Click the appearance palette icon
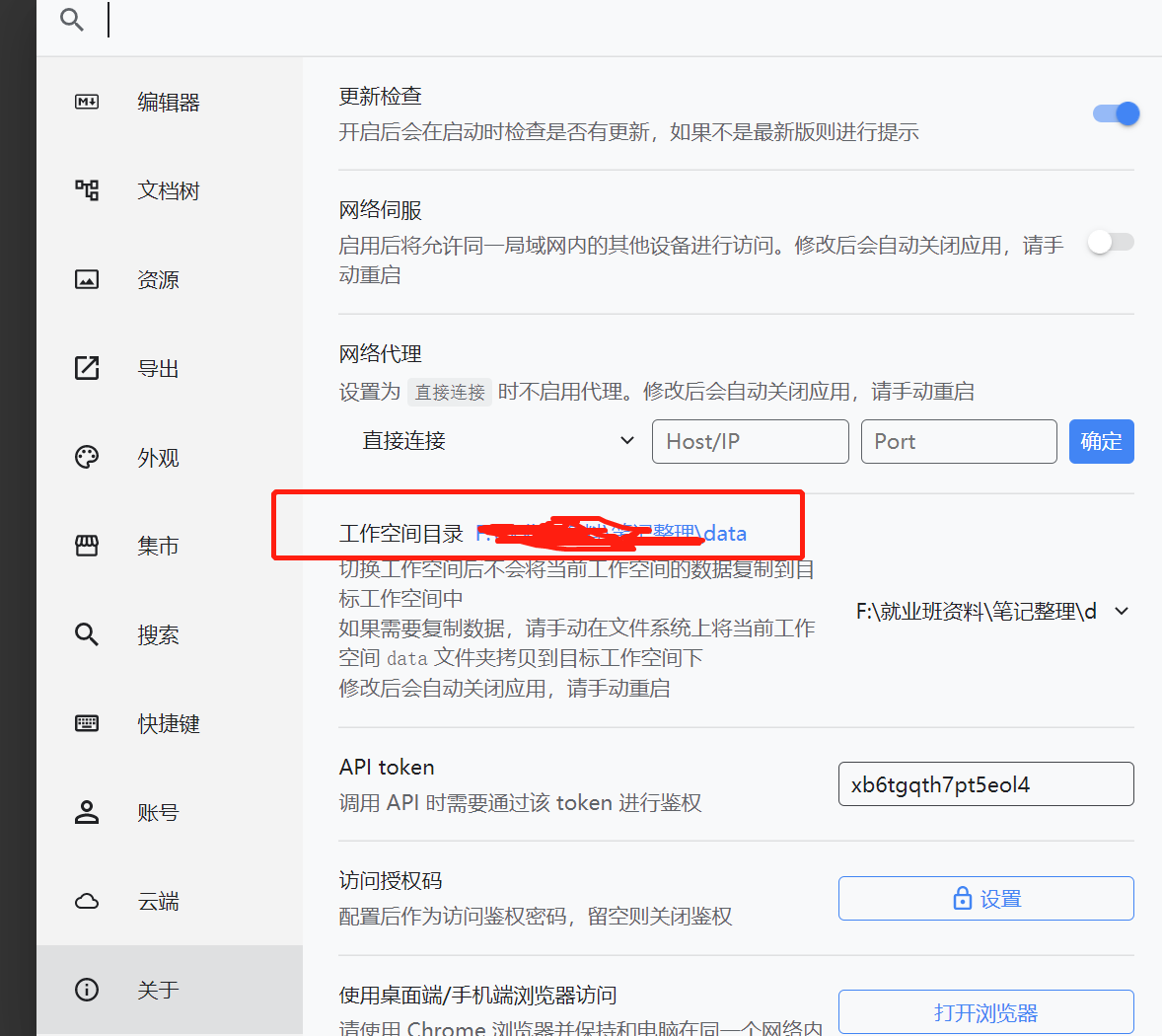 click(x=87, y=457)
